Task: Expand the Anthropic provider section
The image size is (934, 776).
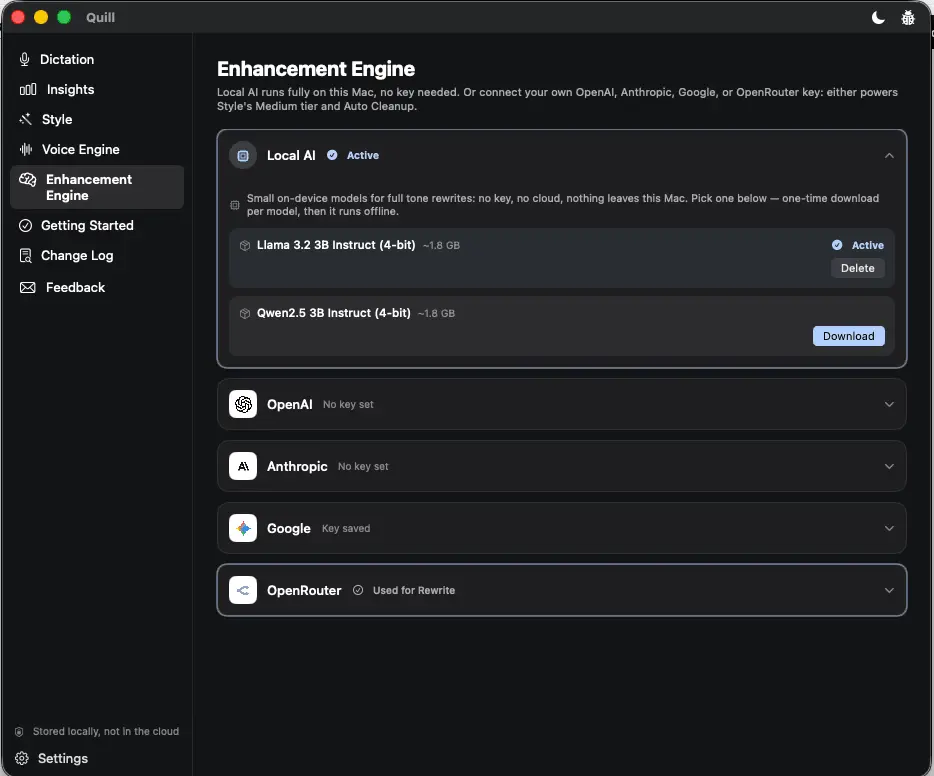Action: point(889,466)
